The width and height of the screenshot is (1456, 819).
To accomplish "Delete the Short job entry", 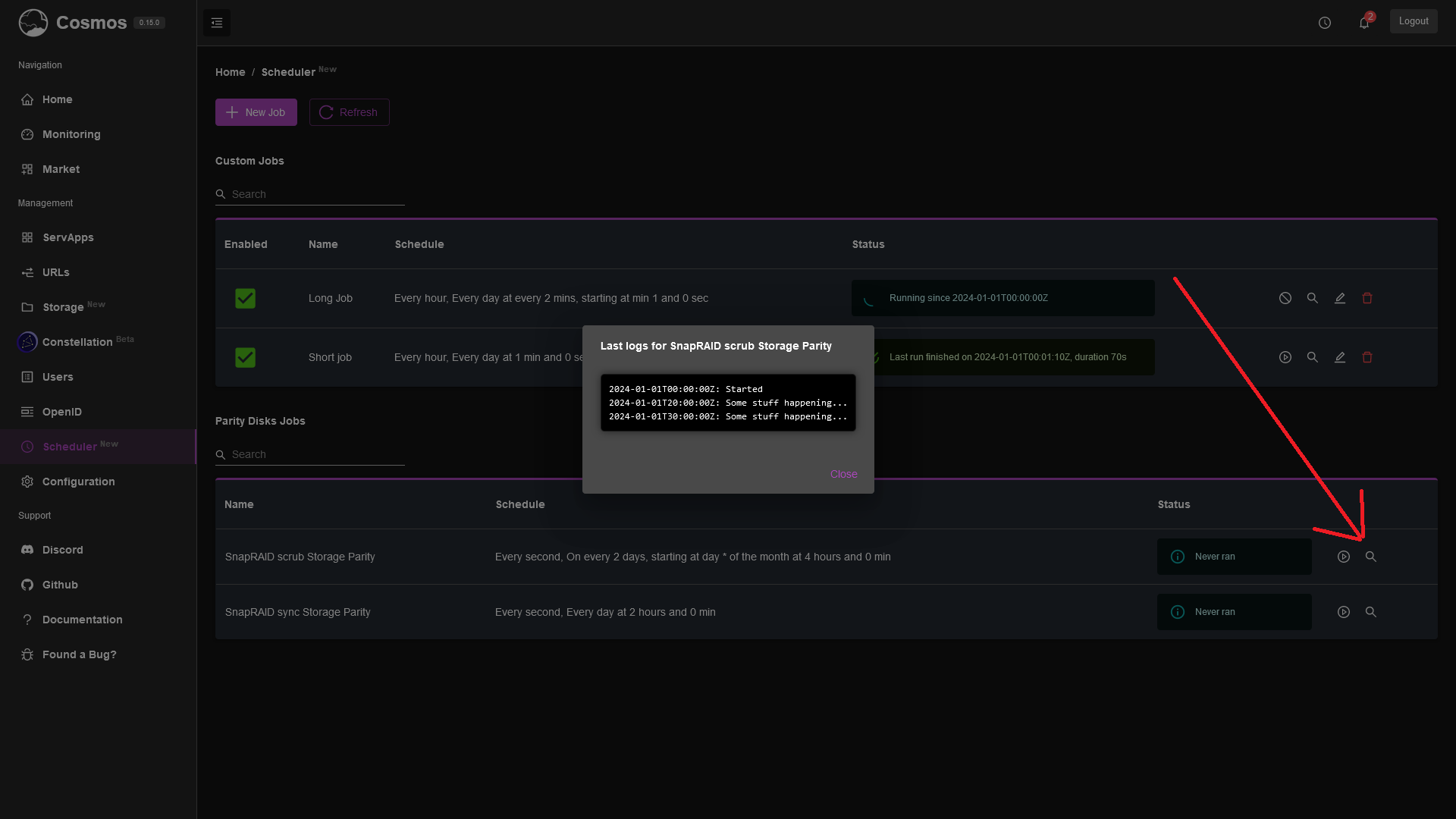I will pyautogui.click(x=1367, y=357).
